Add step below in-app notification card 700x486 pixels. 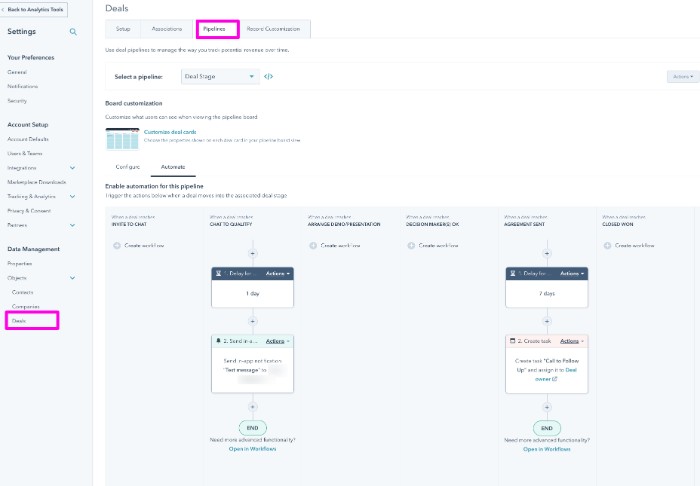(253, 407)
